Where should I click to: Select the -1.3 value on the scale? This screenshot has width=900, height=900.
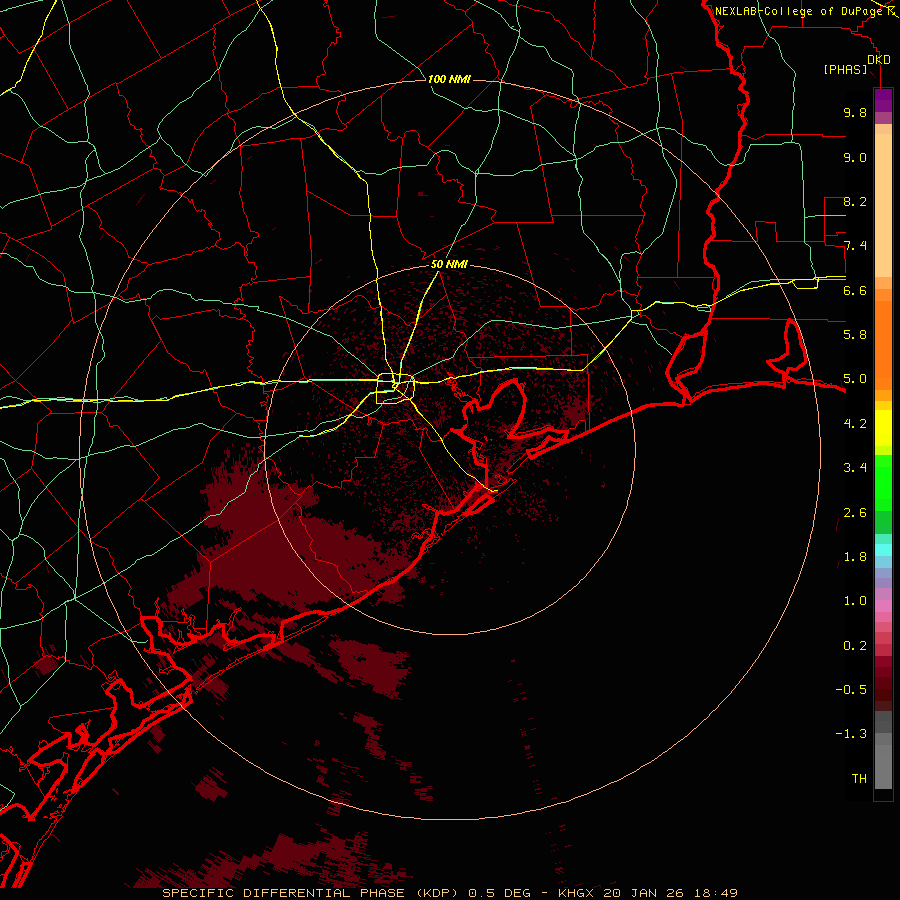point(851,734)
